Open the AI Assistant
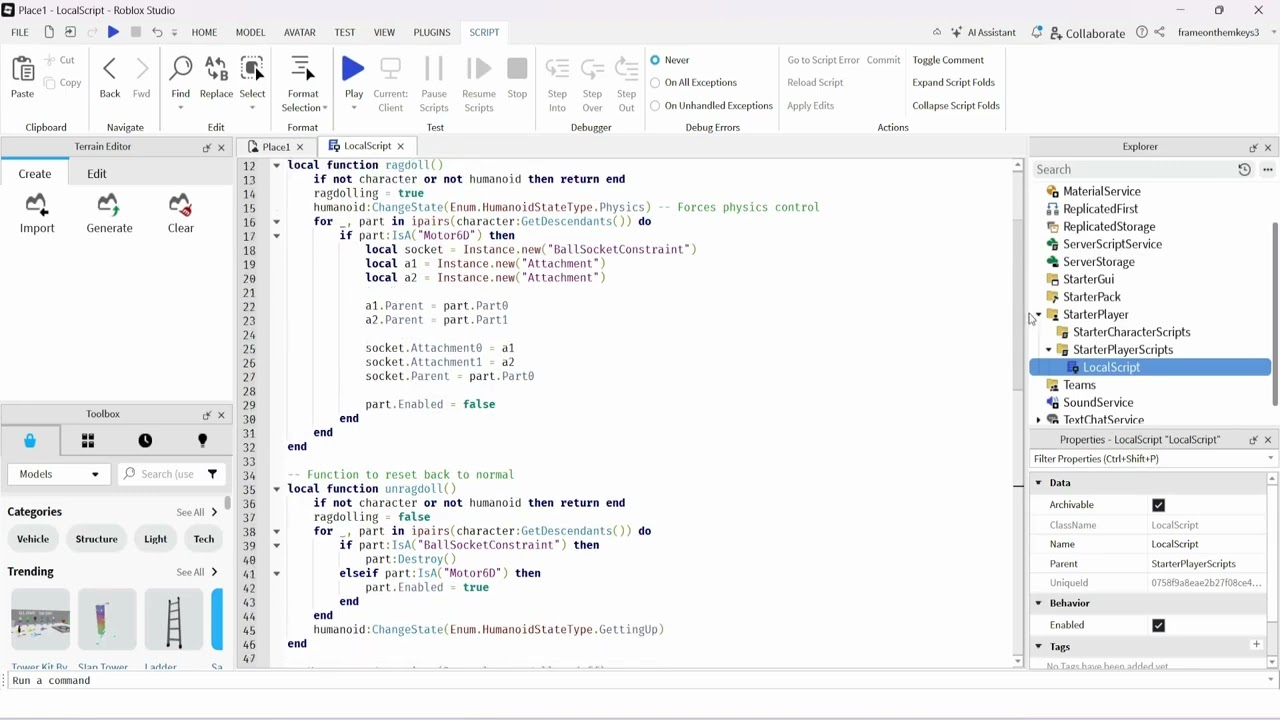The image size is (1280, 720). [x=983, y=32]
